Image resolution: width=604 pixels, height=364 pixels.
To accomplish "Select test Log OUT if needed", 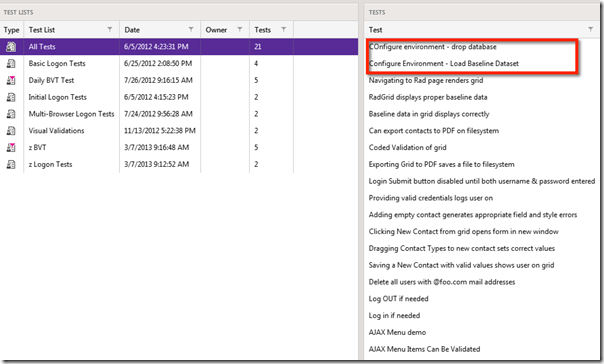I will 398,299.
